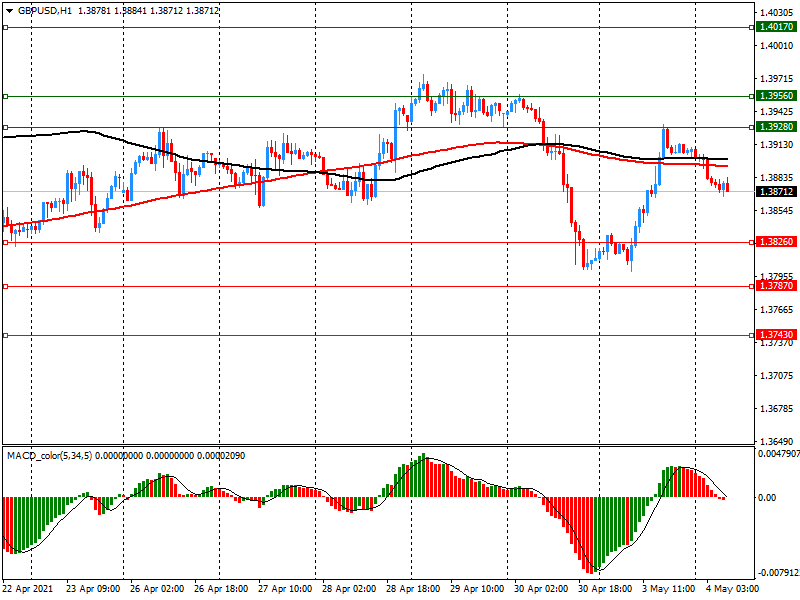Viewport: 800px width, 600px height.
Task: Click the red 1.37870 price level label
Action: point(776,286)
